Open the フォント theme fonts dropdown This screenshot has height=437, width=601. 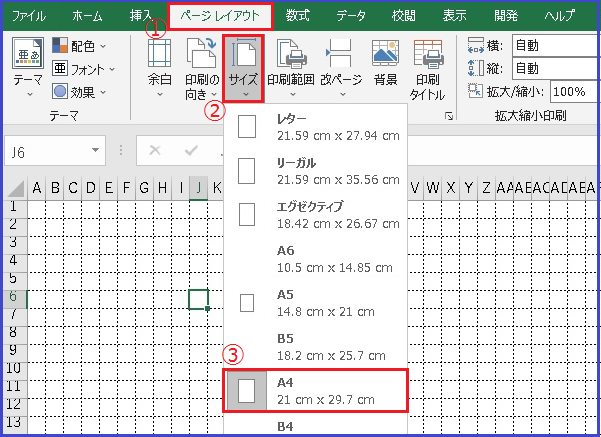(84, 69)
